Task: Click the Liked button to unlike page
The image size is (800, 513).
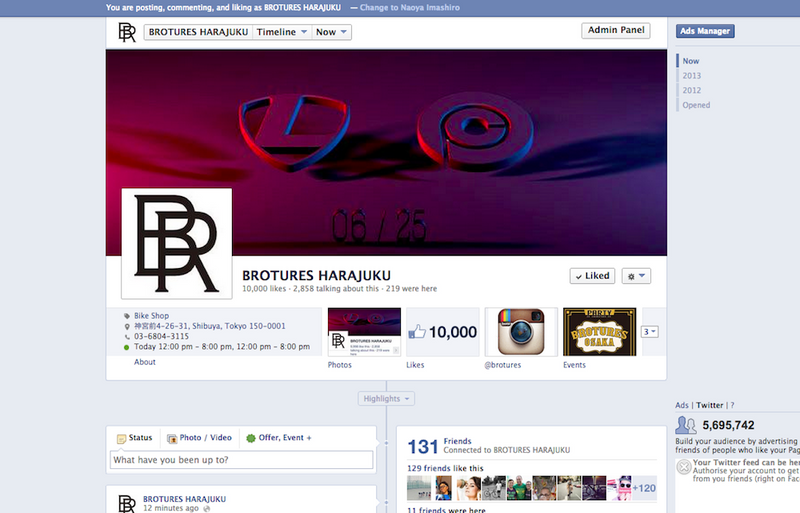Action: click(592, 276)
